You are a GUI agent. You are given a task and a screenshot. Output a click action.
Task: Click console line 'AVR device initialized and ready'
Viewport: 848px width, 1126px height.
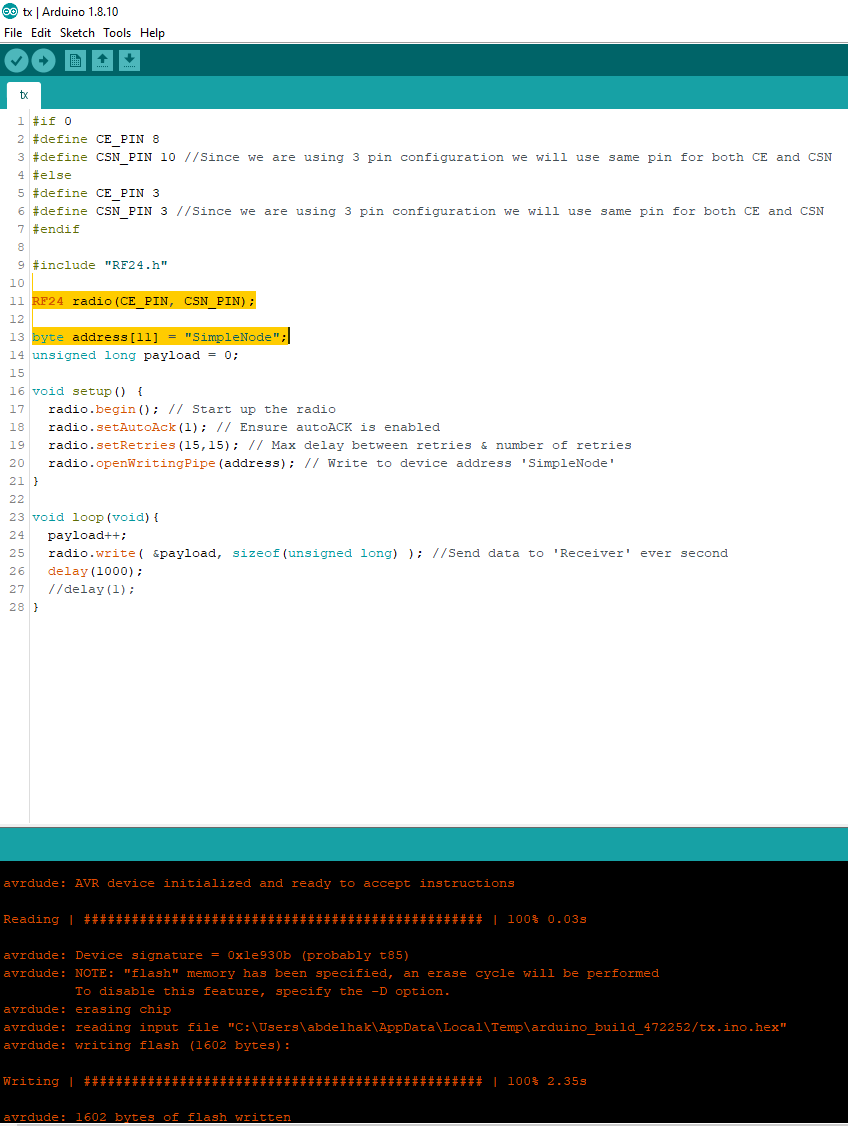[x=259, y=883]
